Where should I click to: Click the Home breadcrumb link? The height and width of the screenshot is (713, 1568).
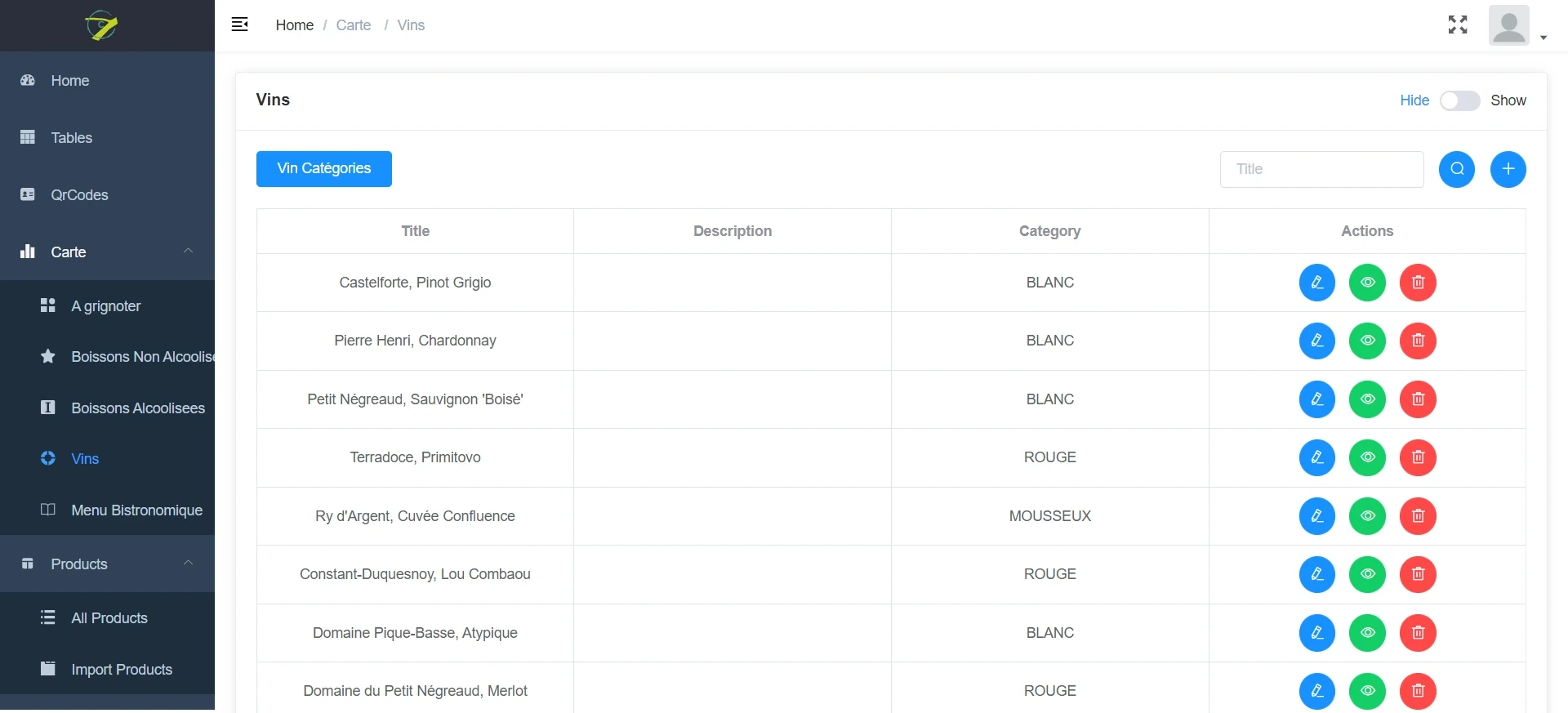[294, 25]
